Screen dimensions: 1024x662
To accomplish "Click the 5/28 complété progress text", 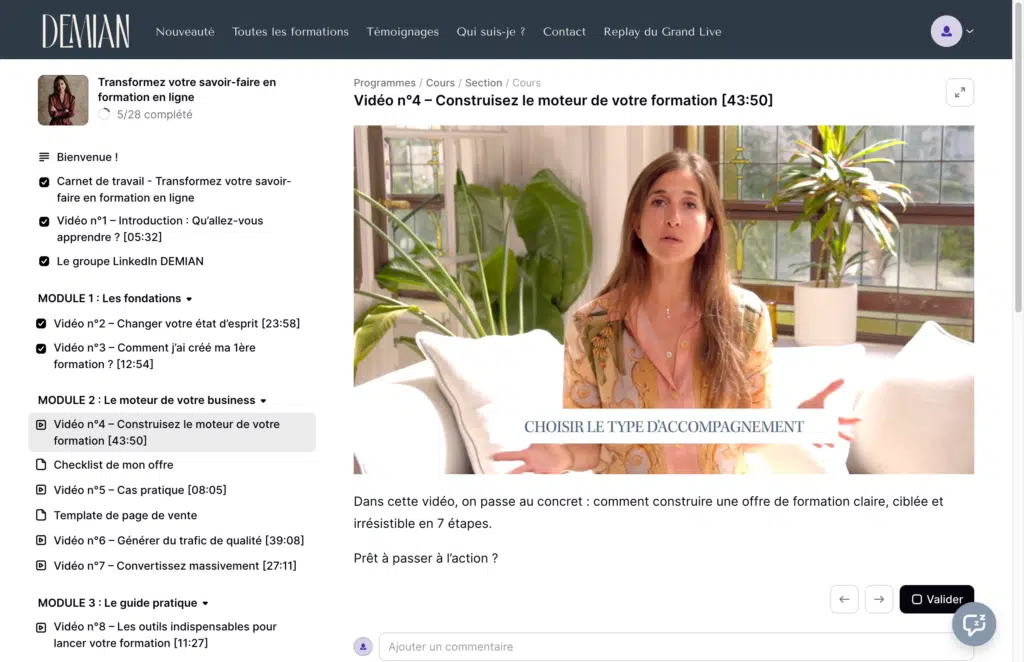I will [155, 114].
